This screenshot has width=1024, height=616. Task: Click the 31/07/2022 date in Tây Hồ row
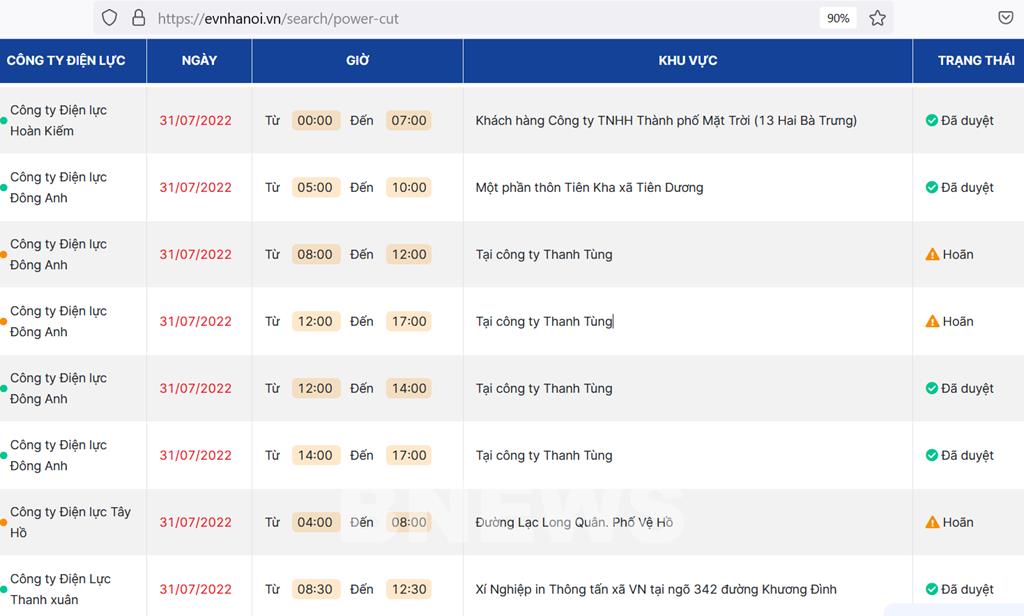[195, 522]
